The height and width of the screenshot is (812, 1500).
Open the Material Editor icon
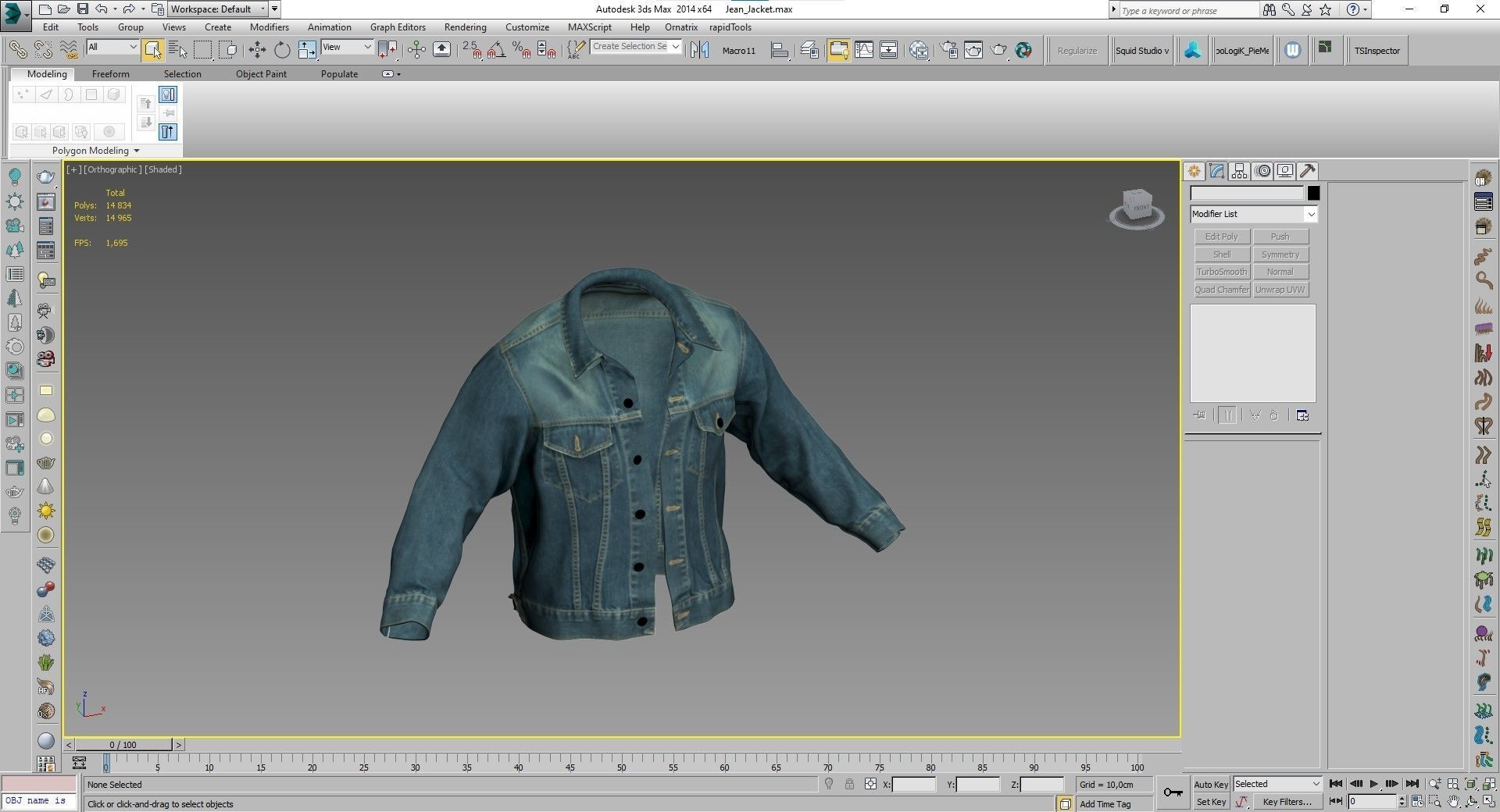coord(920,51)
